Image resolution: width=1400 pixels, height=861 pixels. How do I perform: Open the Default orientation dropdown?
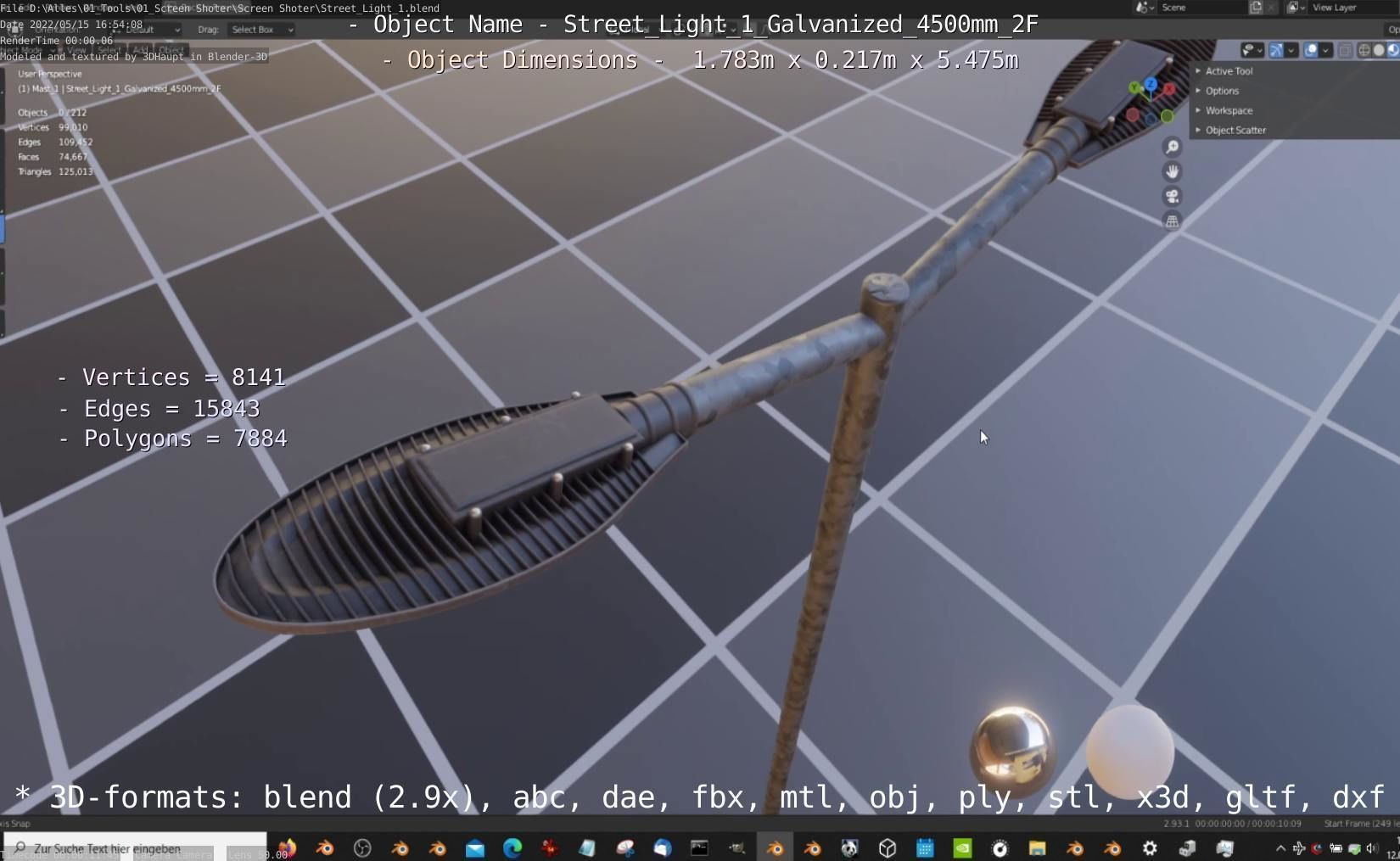point(146,30)
